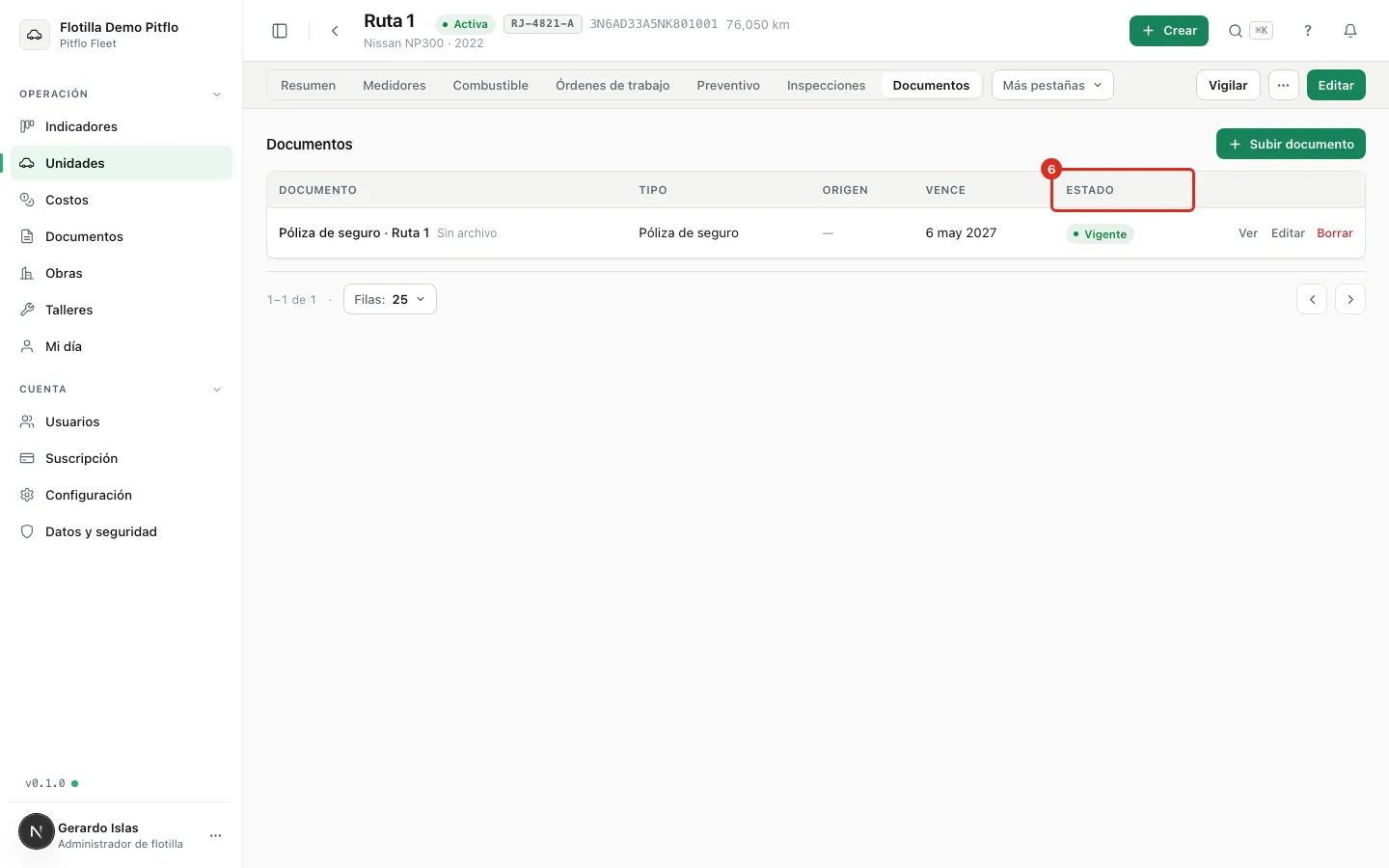This screenshot has height=868, width=1389.
Task: Click the Vigente status badge
Action: (1100, 234)
